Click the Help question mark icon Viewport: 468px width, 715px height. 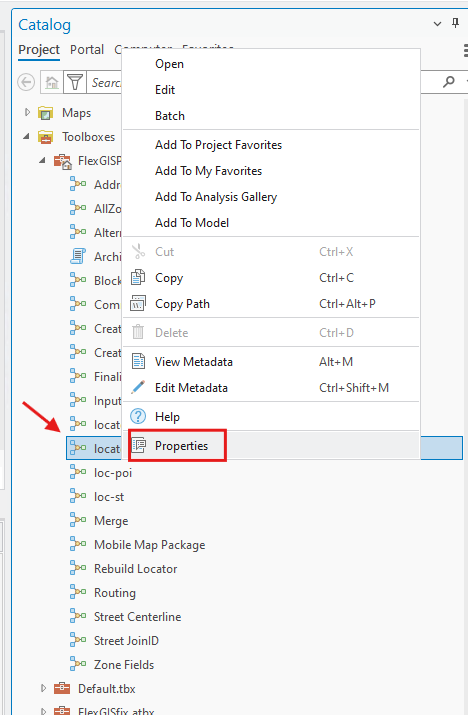coord(138,416)
